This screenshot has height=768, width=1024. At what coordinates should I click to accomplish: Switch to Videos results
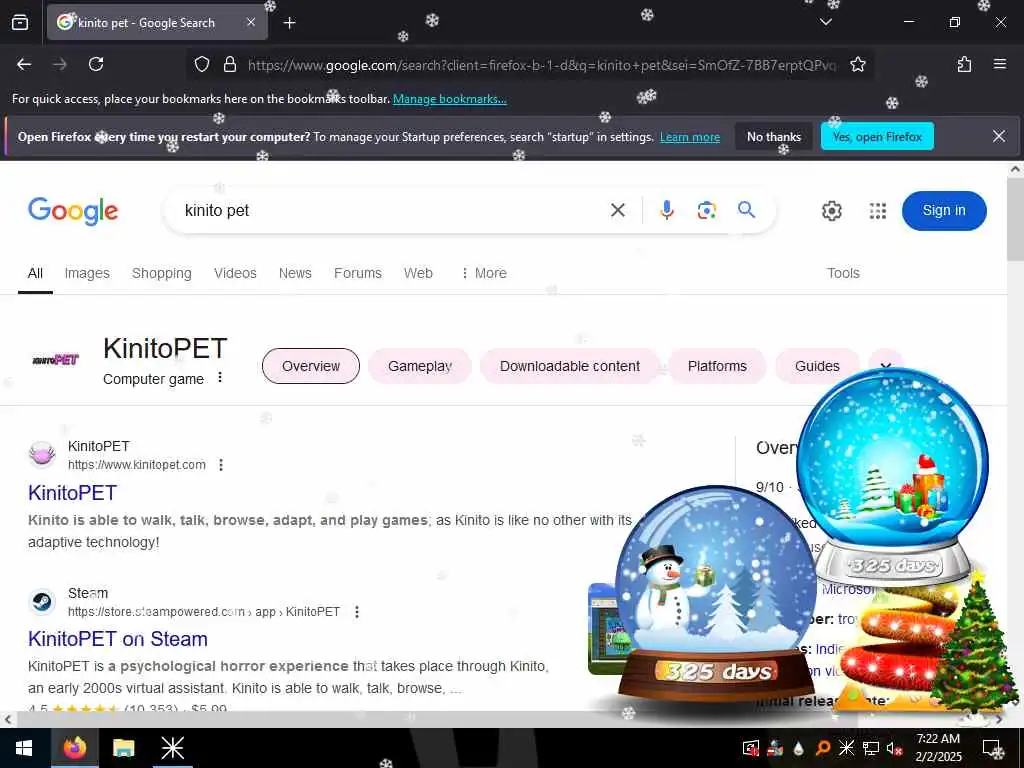coord(235,273)
